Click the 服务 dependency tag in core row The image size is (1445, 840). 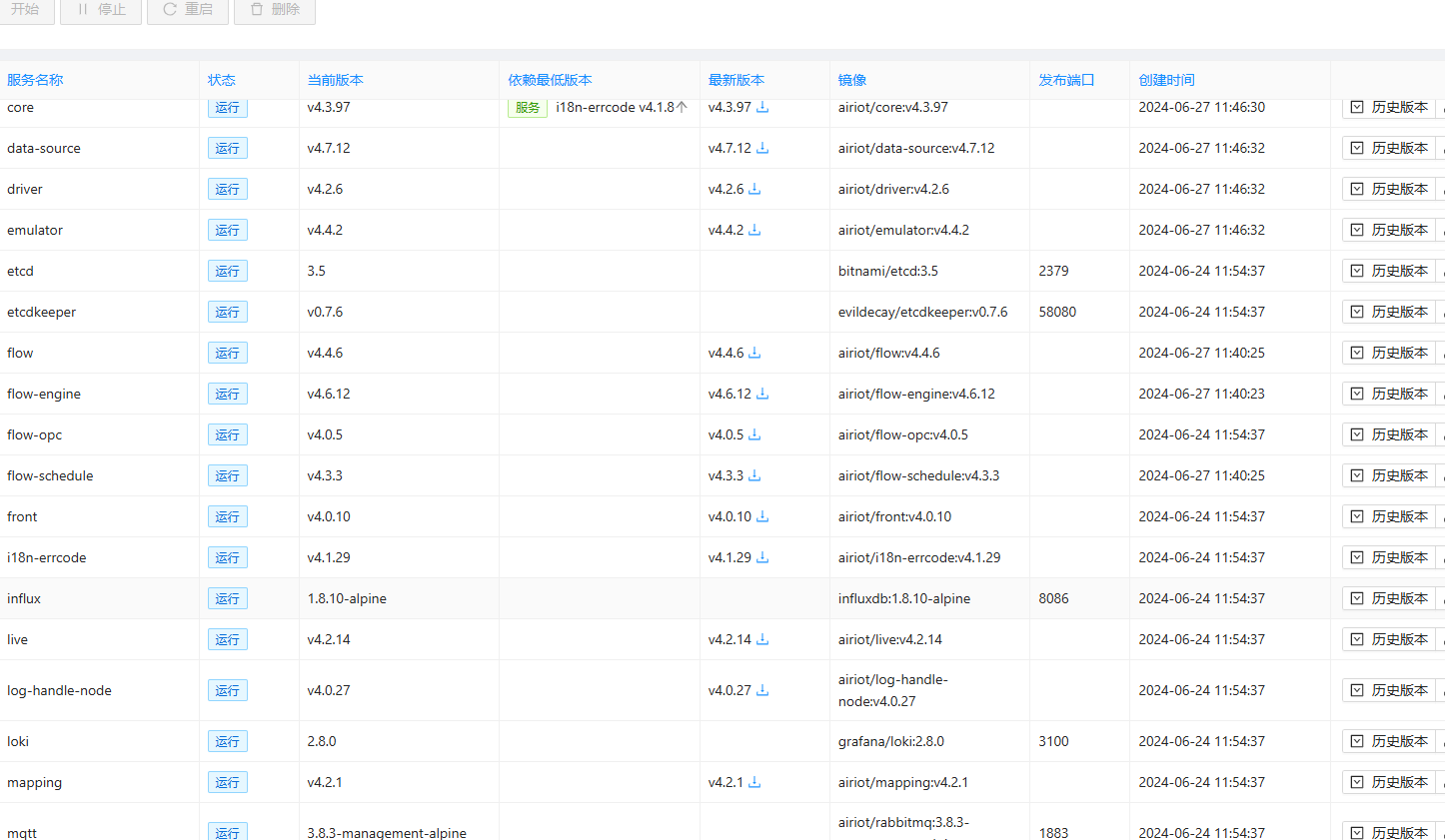click(528, 108)
